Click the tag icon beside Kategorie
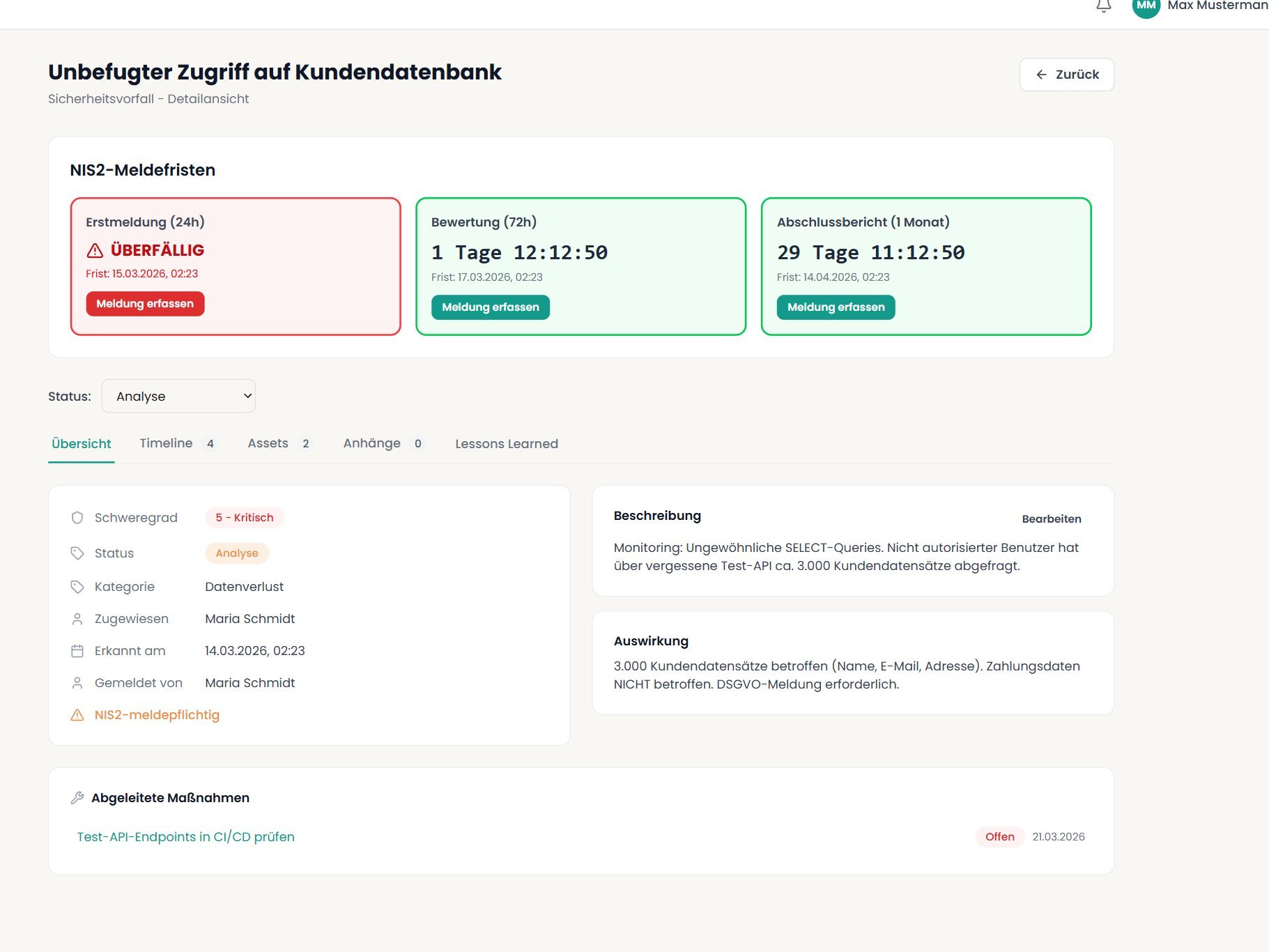This screenshot has width=1269, height=952. click(77, 587)
